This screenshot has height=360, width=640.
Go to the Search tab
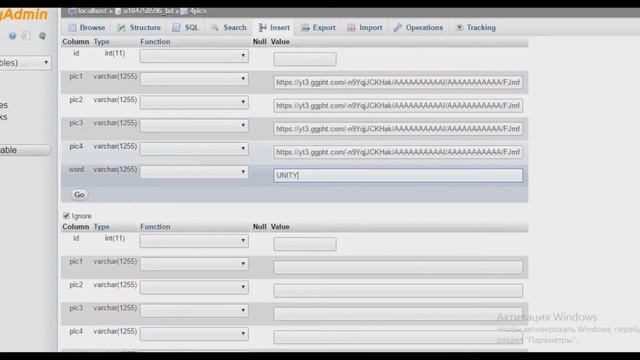[x=229, y=28]
